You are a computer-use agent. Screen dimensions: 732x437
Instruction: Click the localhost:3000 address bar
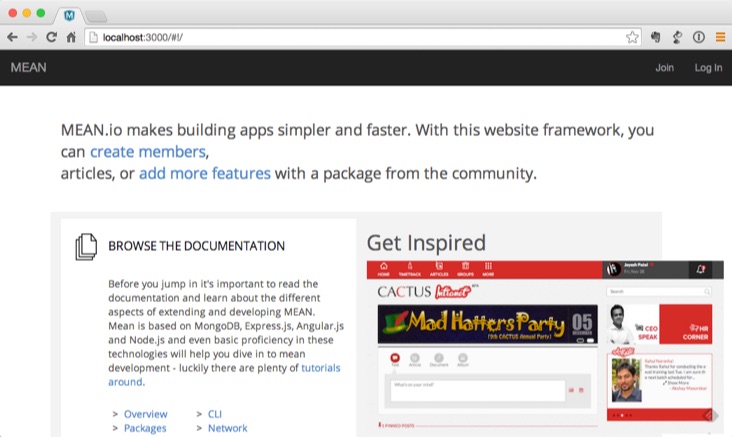tap(363, 37)
